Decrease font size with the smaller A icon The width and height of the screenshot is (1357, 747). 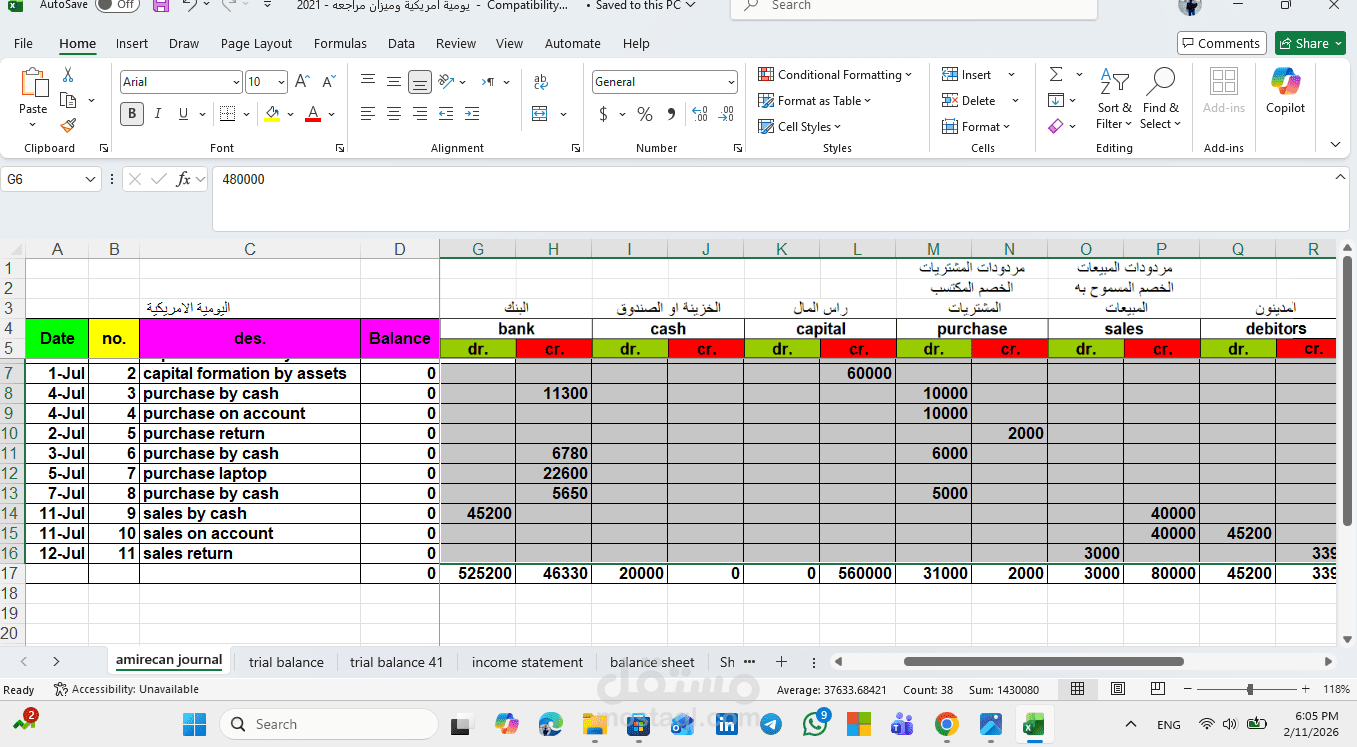[328, 82]
